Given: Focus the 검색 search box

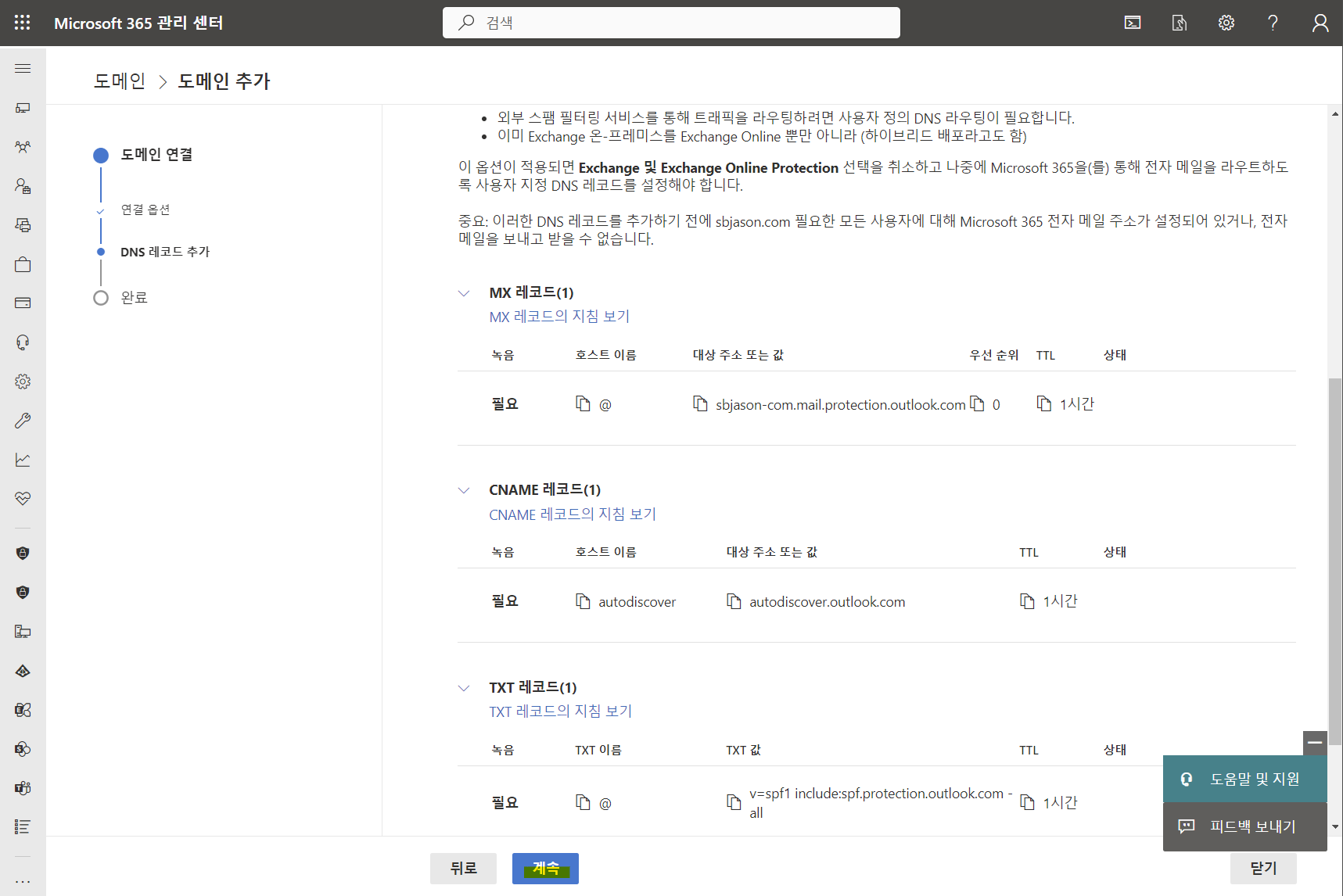Looking at the screenshot, I should tap(671, 23).
